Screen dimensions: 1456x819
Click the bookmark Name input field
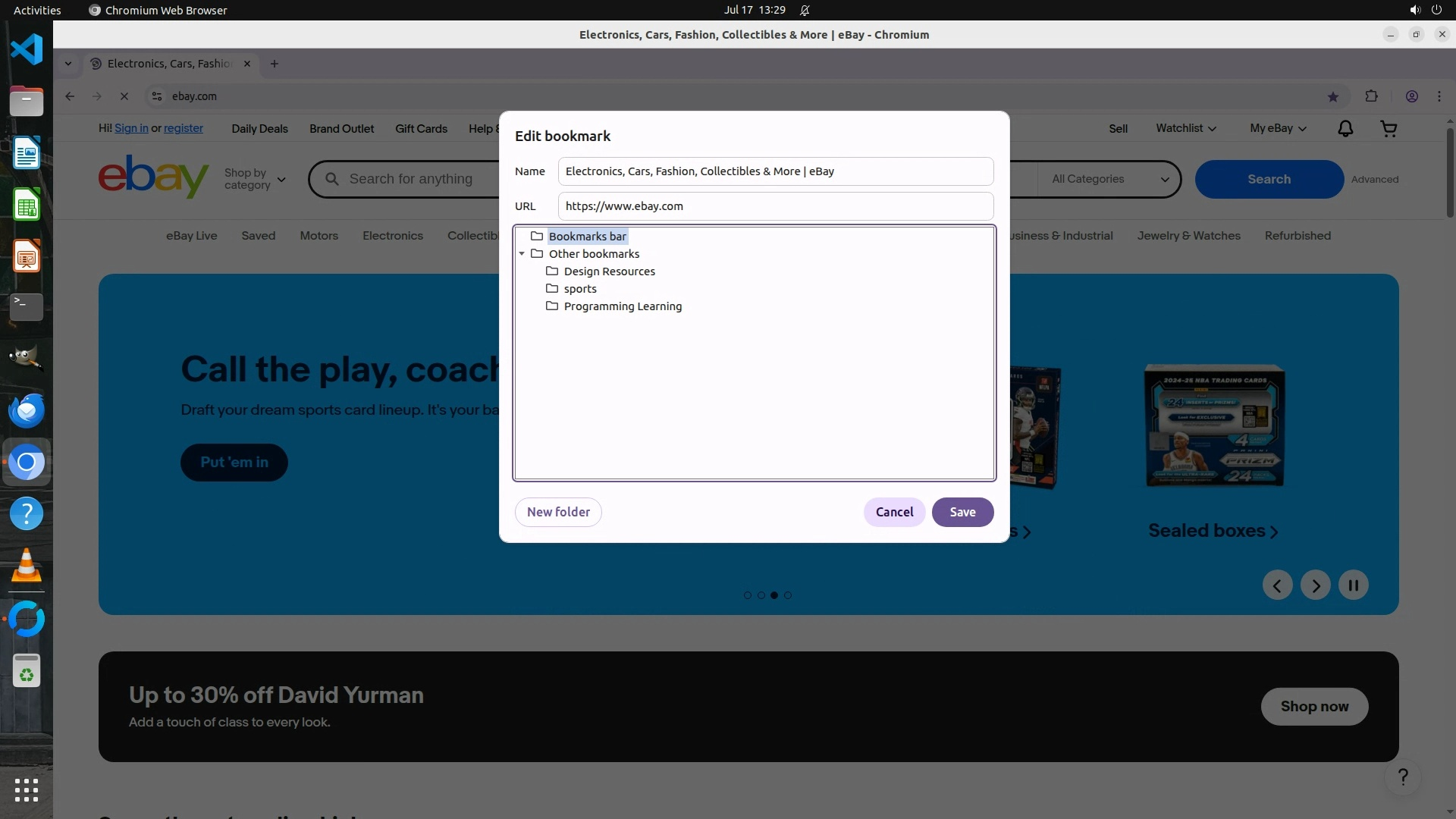[x=775, y=171]
